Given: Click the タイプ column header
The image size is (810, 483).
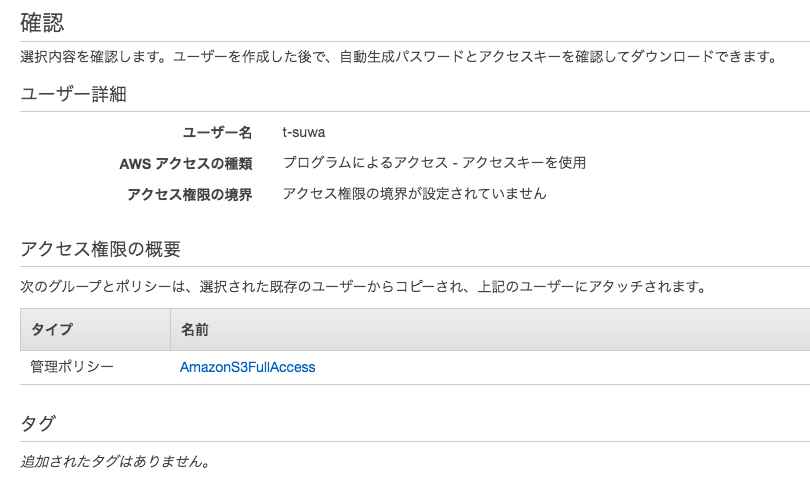Looking at the screenshot, I should point(51,329).
